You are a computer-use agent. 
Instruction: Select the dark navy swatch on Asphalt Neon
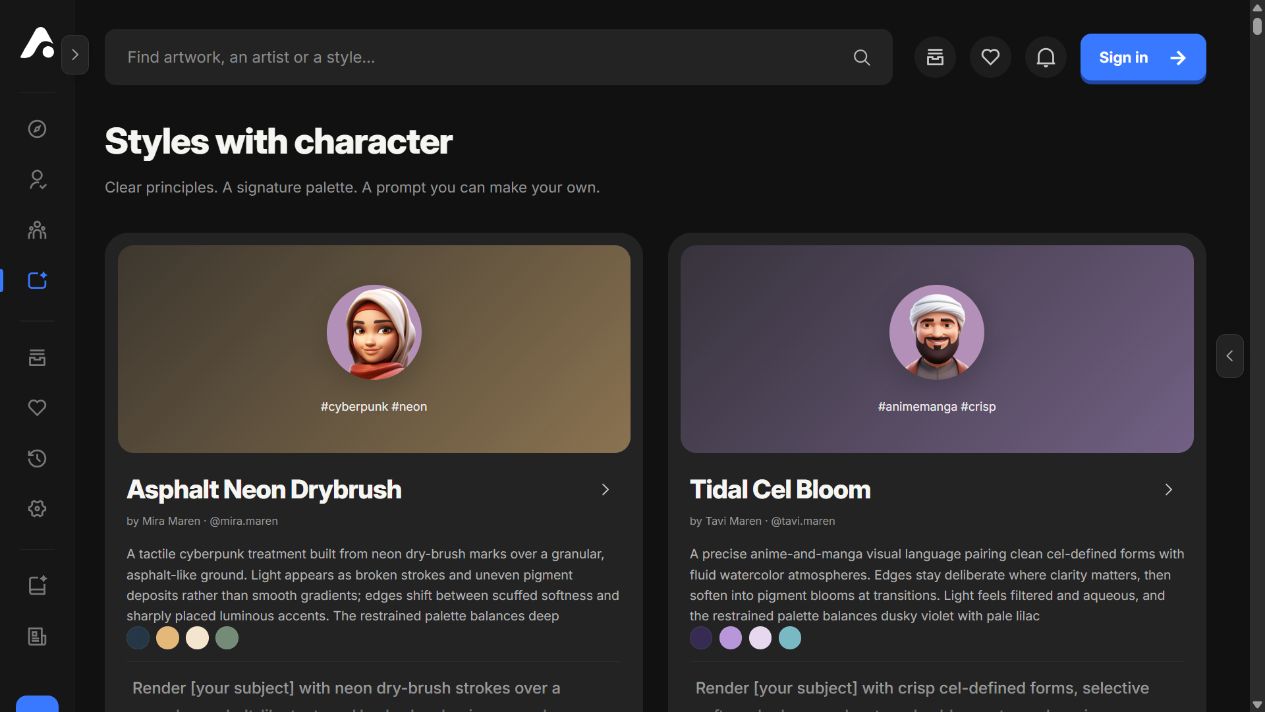138,638
